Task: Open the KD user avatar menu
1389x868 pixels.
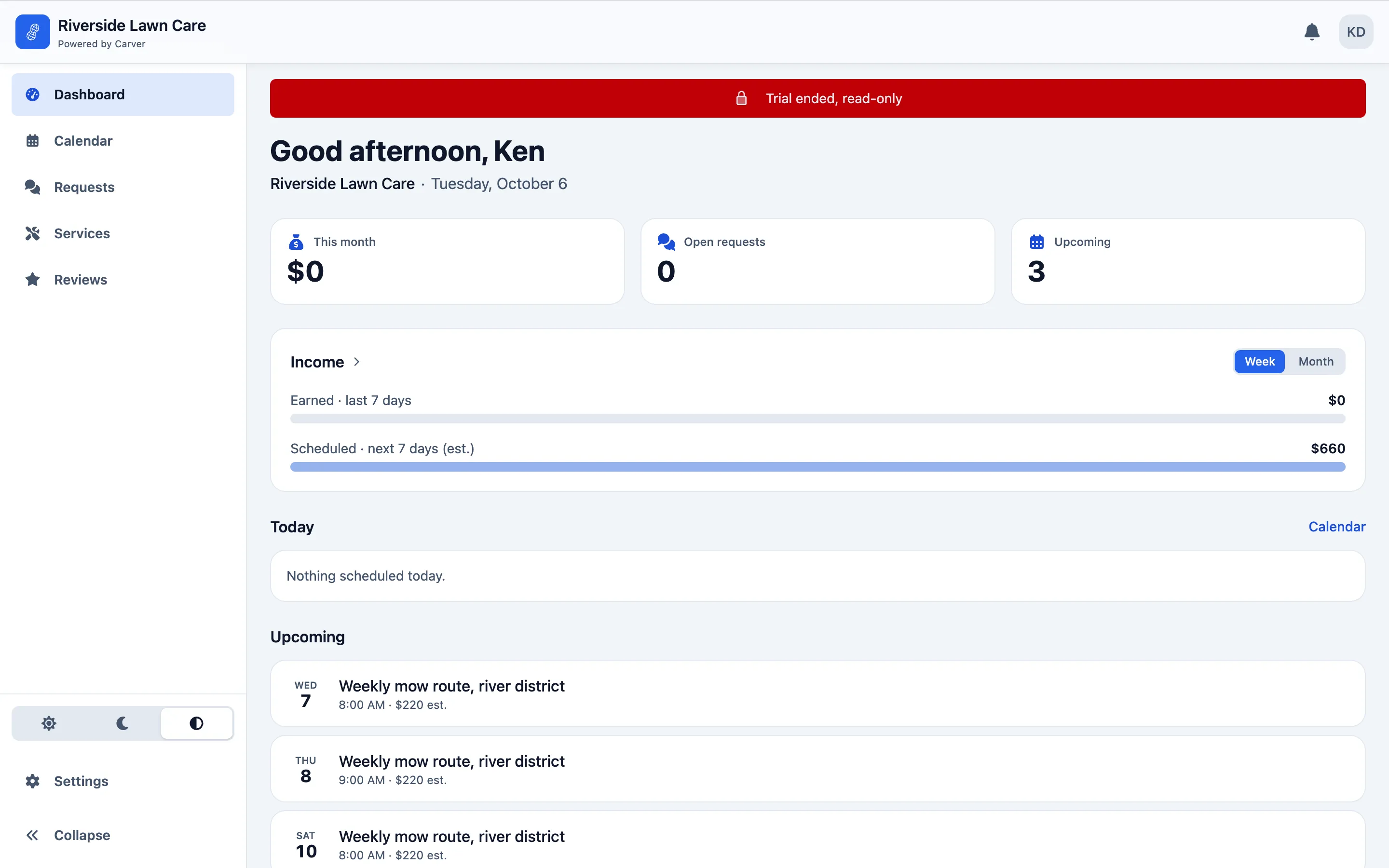Action: tap(1356, 31)
